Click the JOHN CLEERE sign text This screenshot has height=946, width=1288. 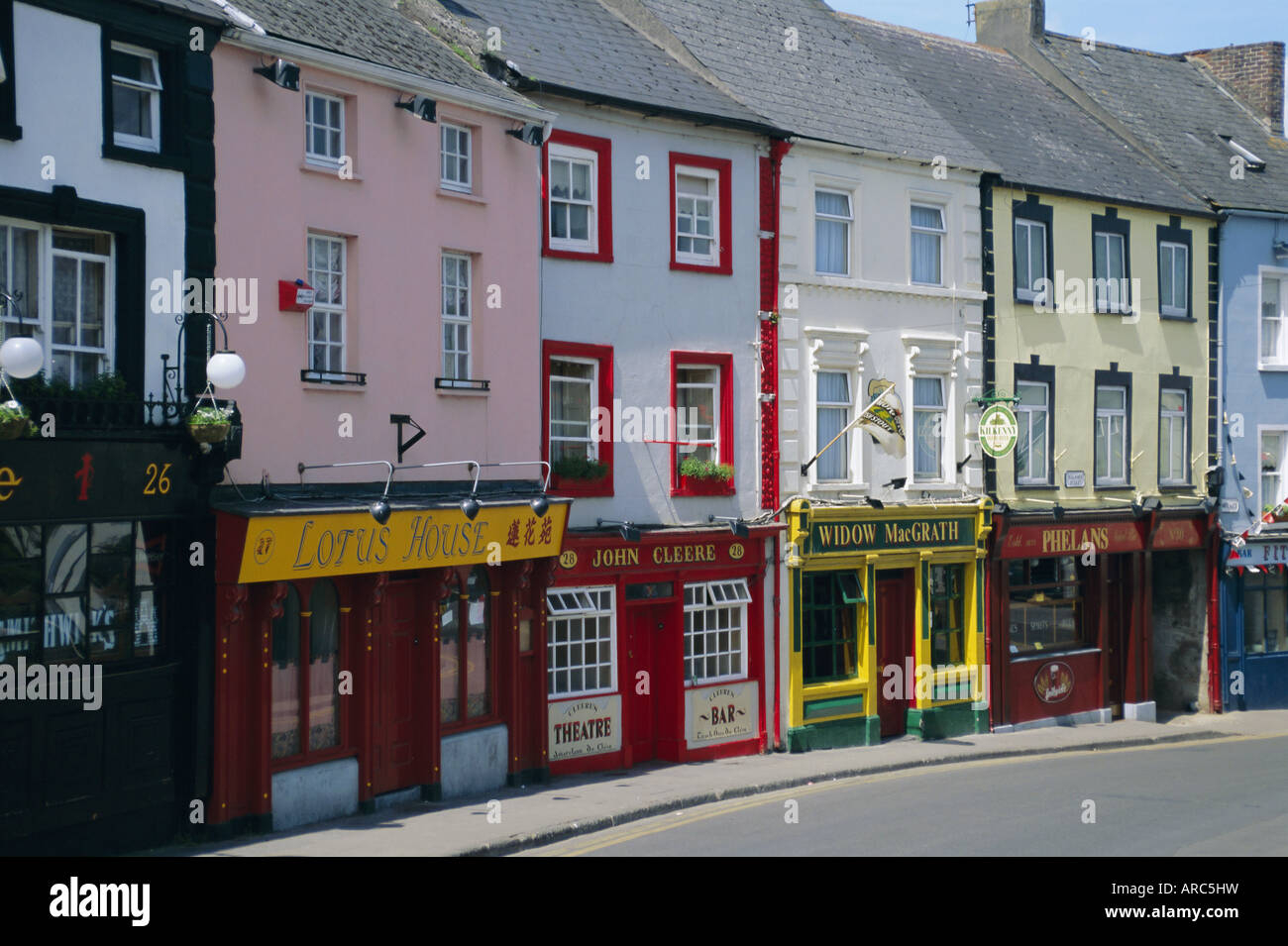(653, 556)
